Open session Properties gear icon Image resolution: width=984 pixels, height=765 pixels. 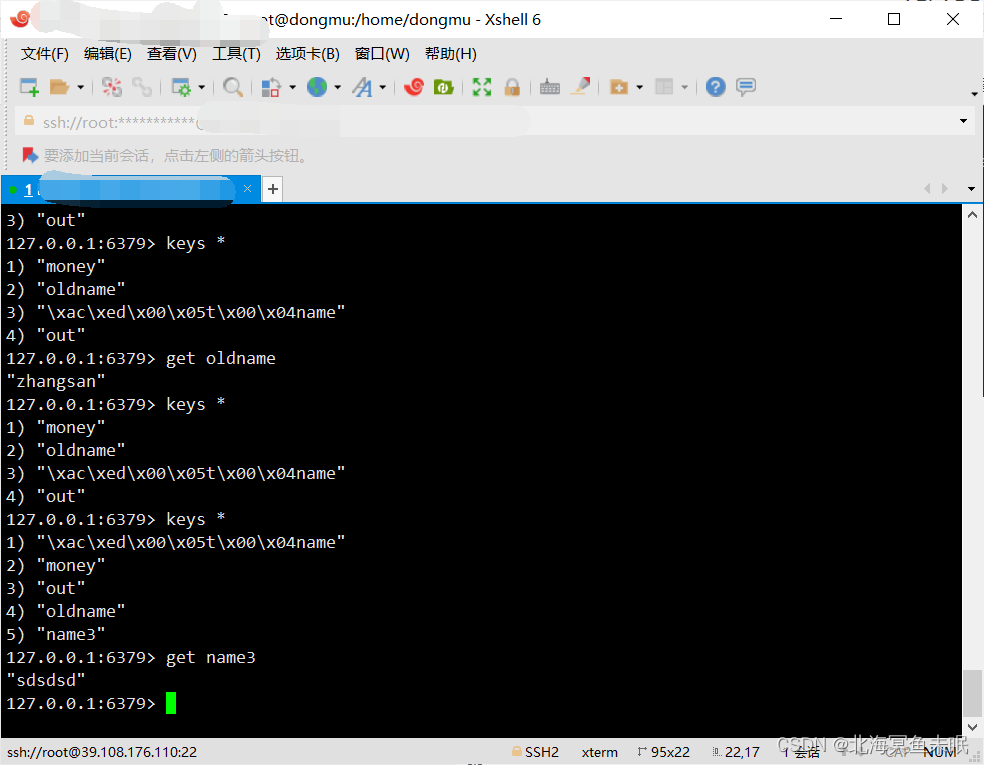pos(181,87)
